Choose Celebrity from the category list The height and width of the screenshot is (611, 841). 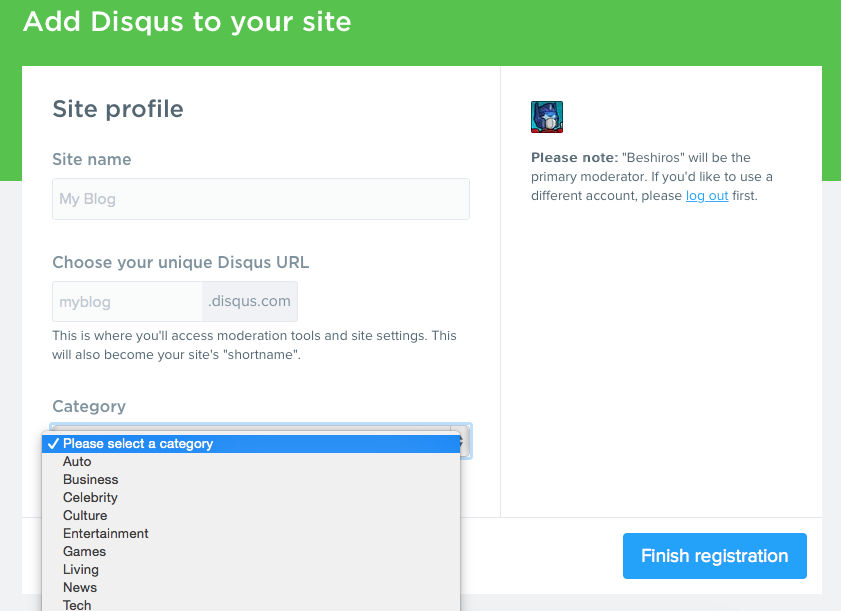[x=251, y=497]
